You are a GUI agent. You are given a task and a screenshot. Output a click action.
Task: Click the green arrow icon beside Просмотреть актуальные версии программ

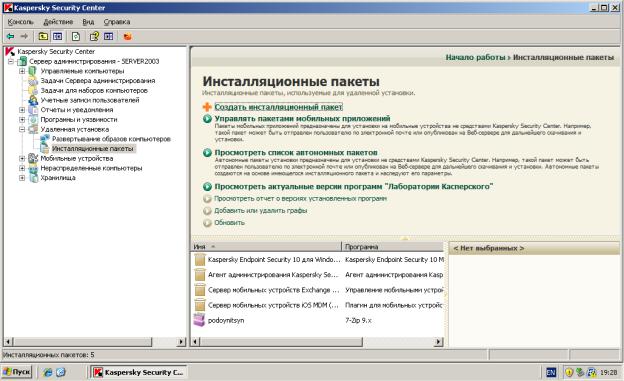point(207,186)
